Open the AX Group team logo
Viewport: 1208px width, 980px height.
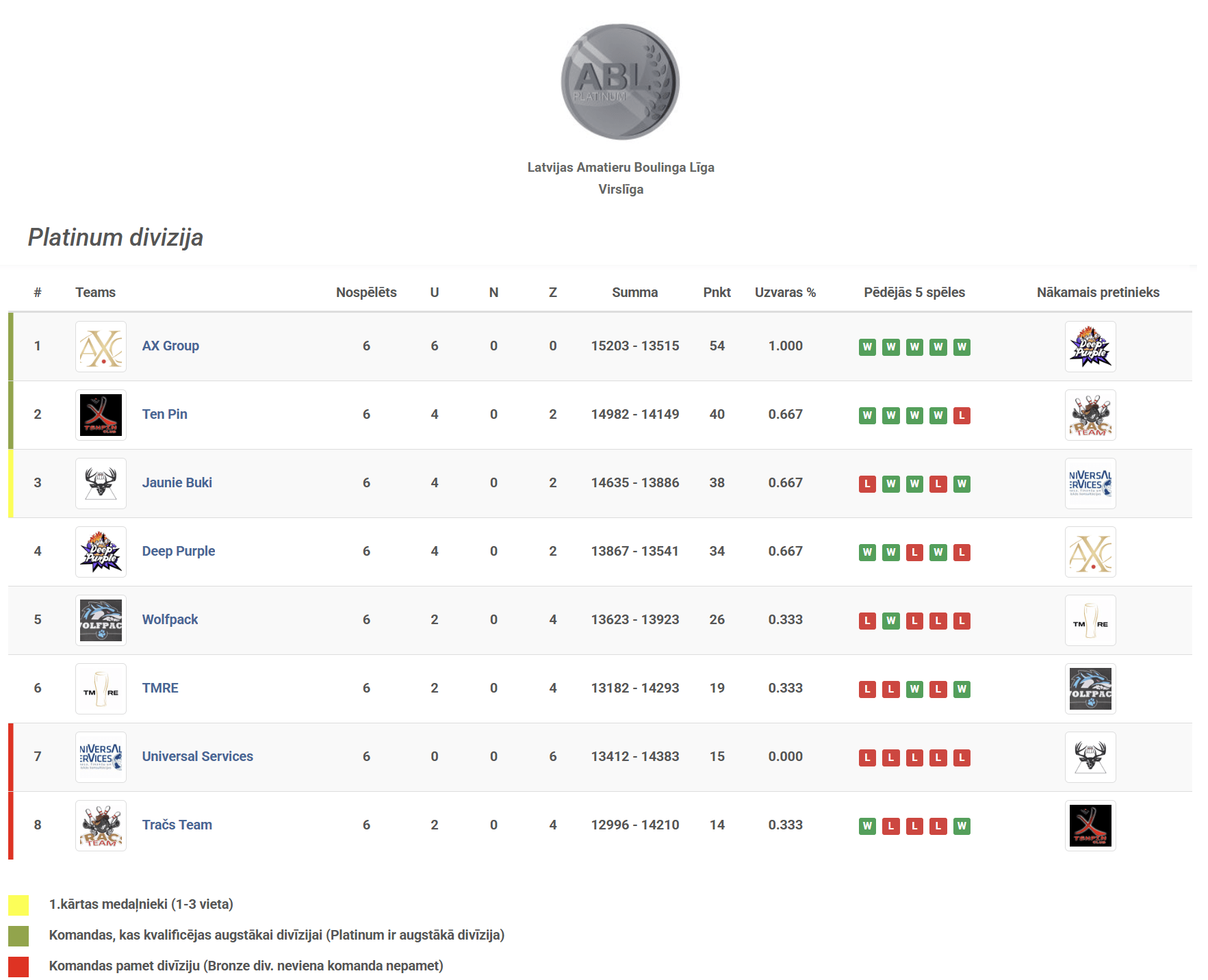pyautogui.click(x=101, y=346)
